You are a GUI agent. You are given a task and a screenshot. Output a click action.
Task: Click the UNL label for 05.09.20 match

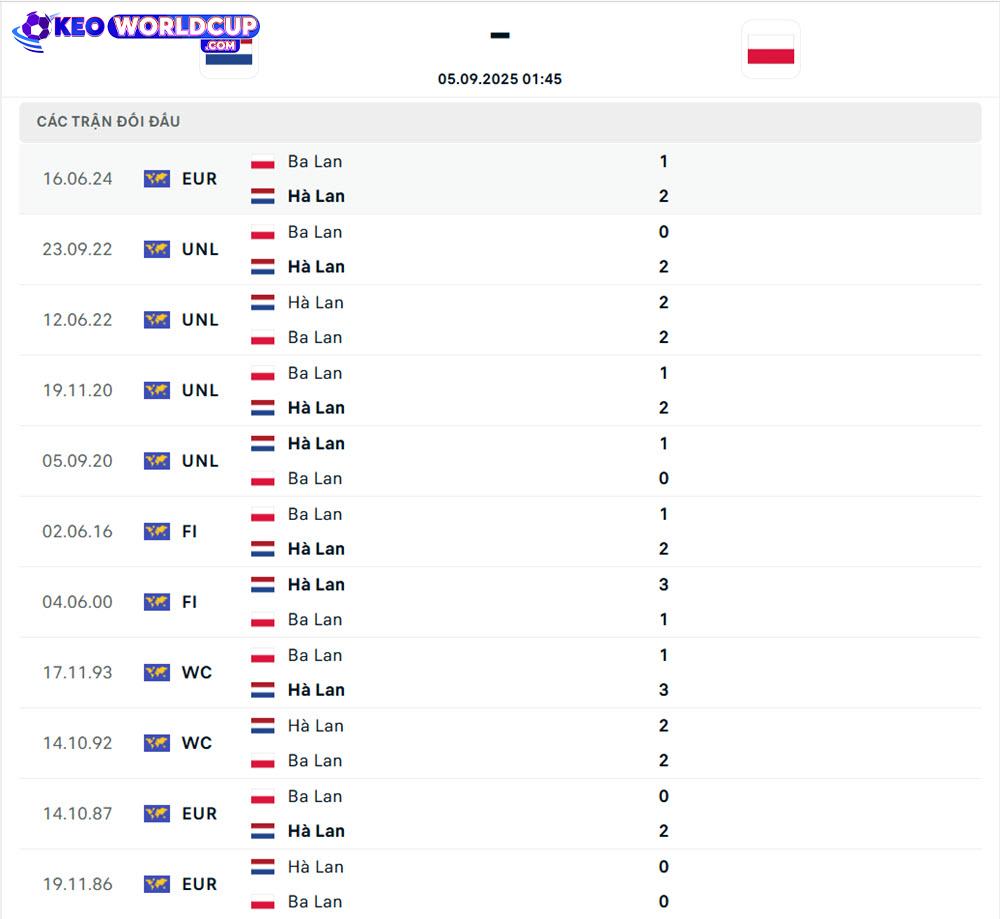coord(200,461)
